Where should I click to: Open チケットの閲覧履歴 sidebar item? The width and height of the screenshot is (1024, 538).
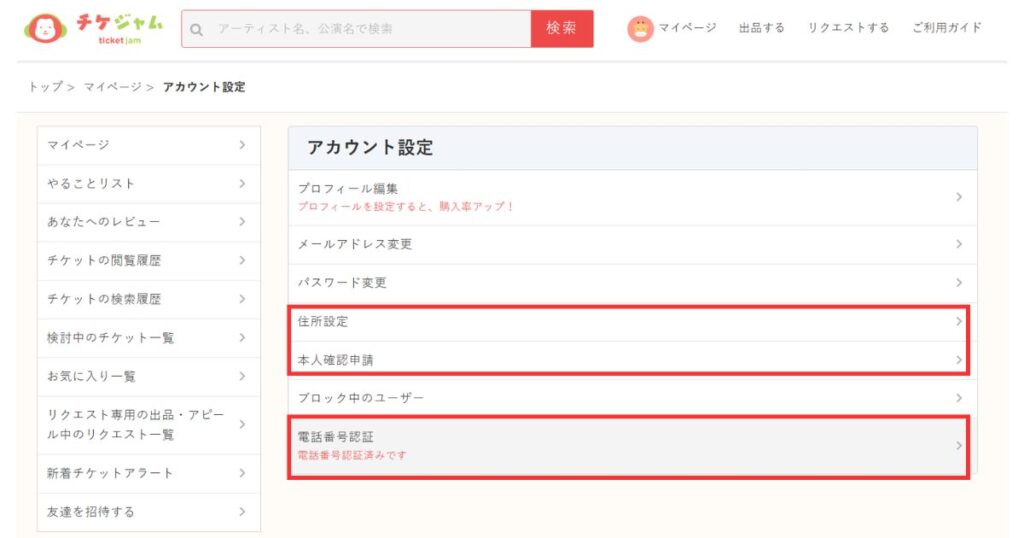pos(149,261)
